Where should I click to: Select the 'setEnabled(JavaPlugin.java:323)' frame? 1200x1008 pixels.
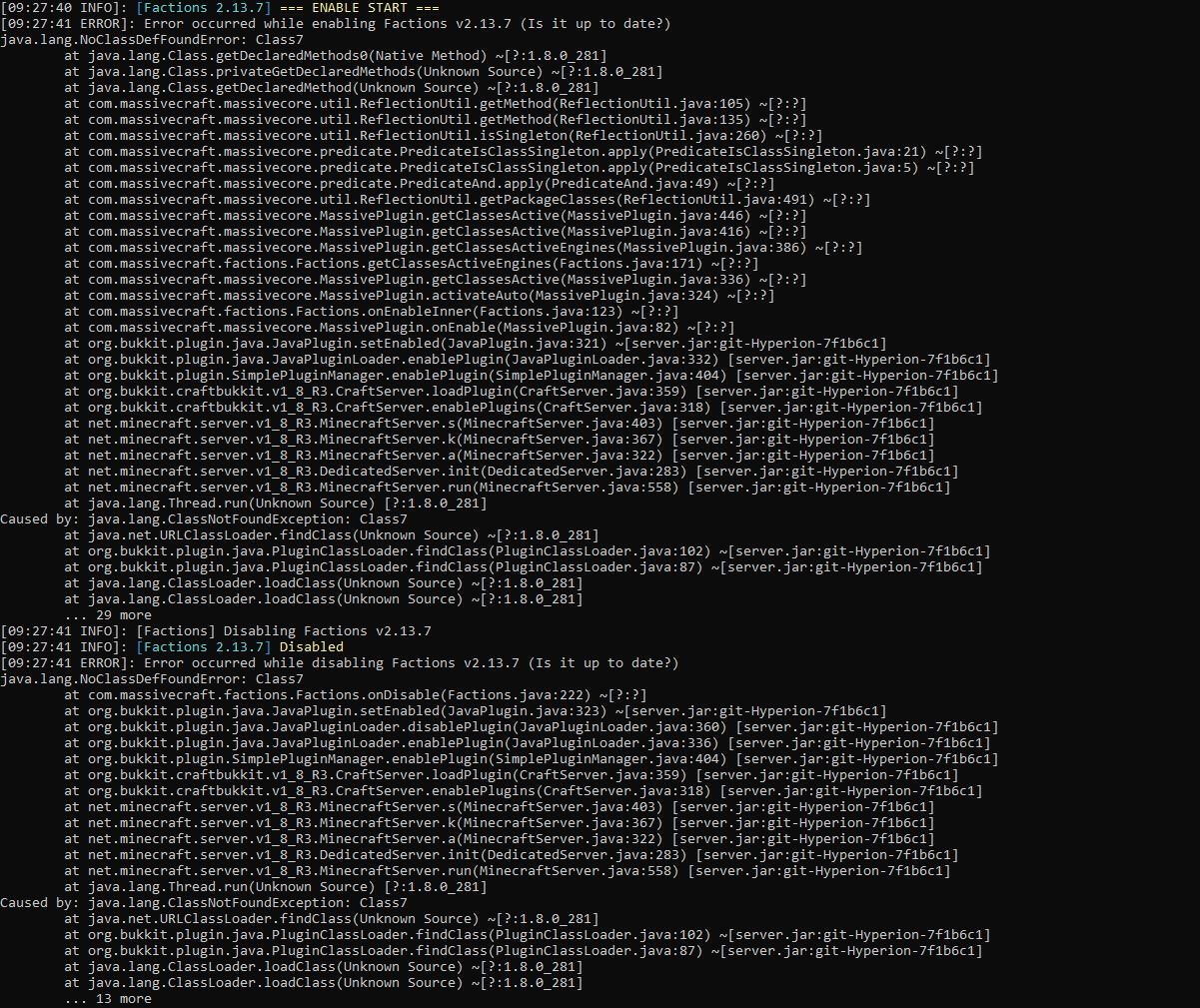click(475, 710)
